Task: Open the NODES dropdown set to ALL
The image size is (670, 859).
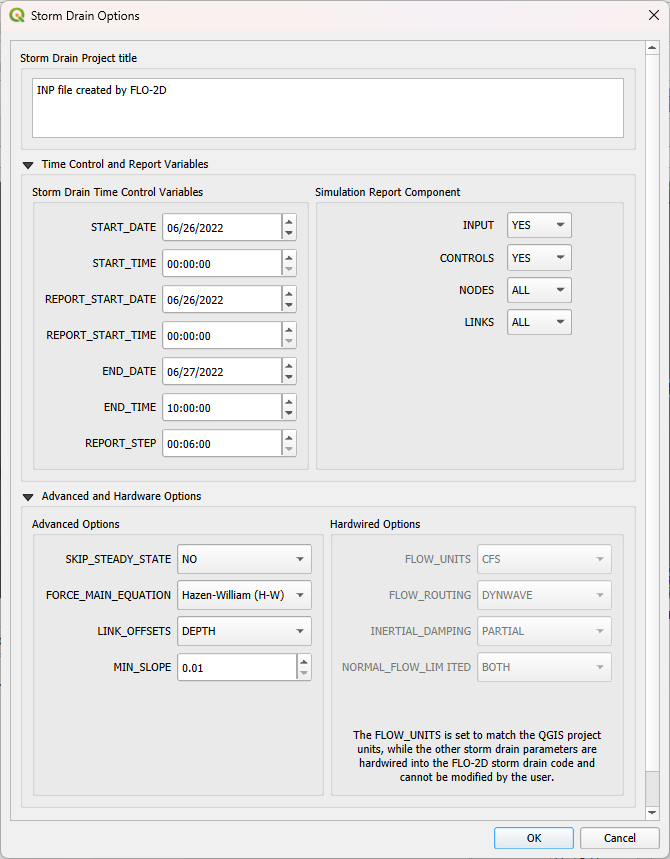Action: [539, 290]
